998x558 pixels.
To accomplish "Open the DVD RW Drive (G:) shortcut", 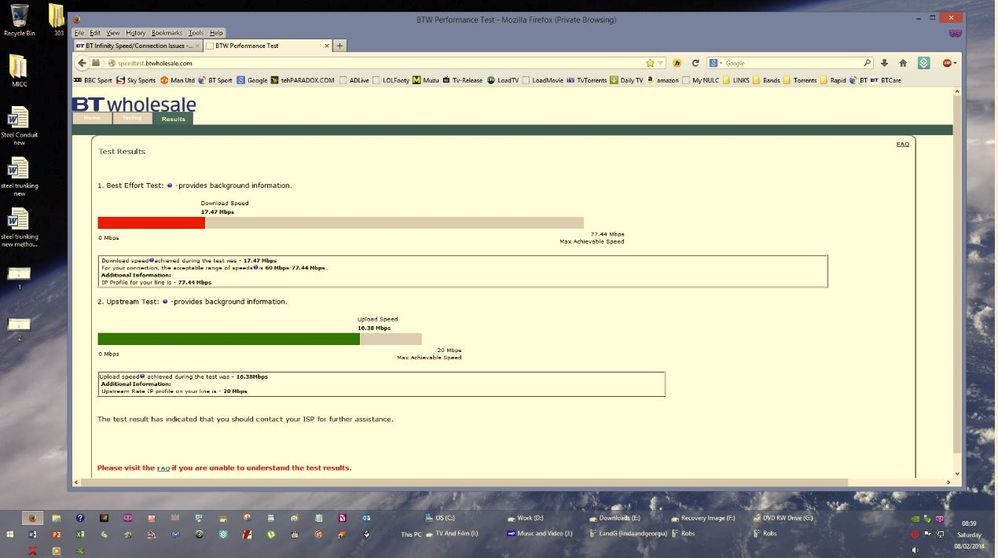I will pyautogui.click(x=783, y=518).
